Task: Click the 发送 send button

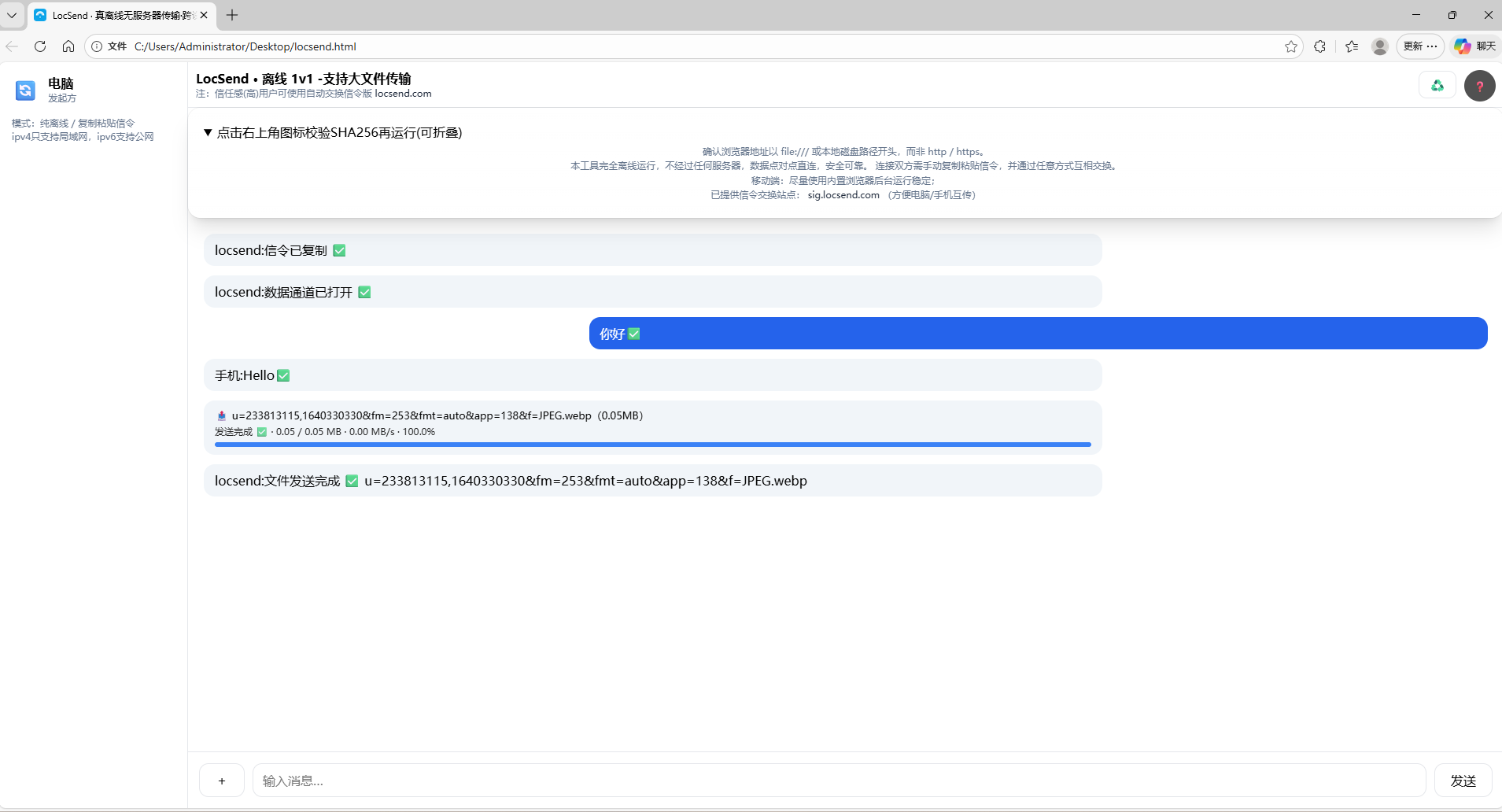Action: [1463, 781]
